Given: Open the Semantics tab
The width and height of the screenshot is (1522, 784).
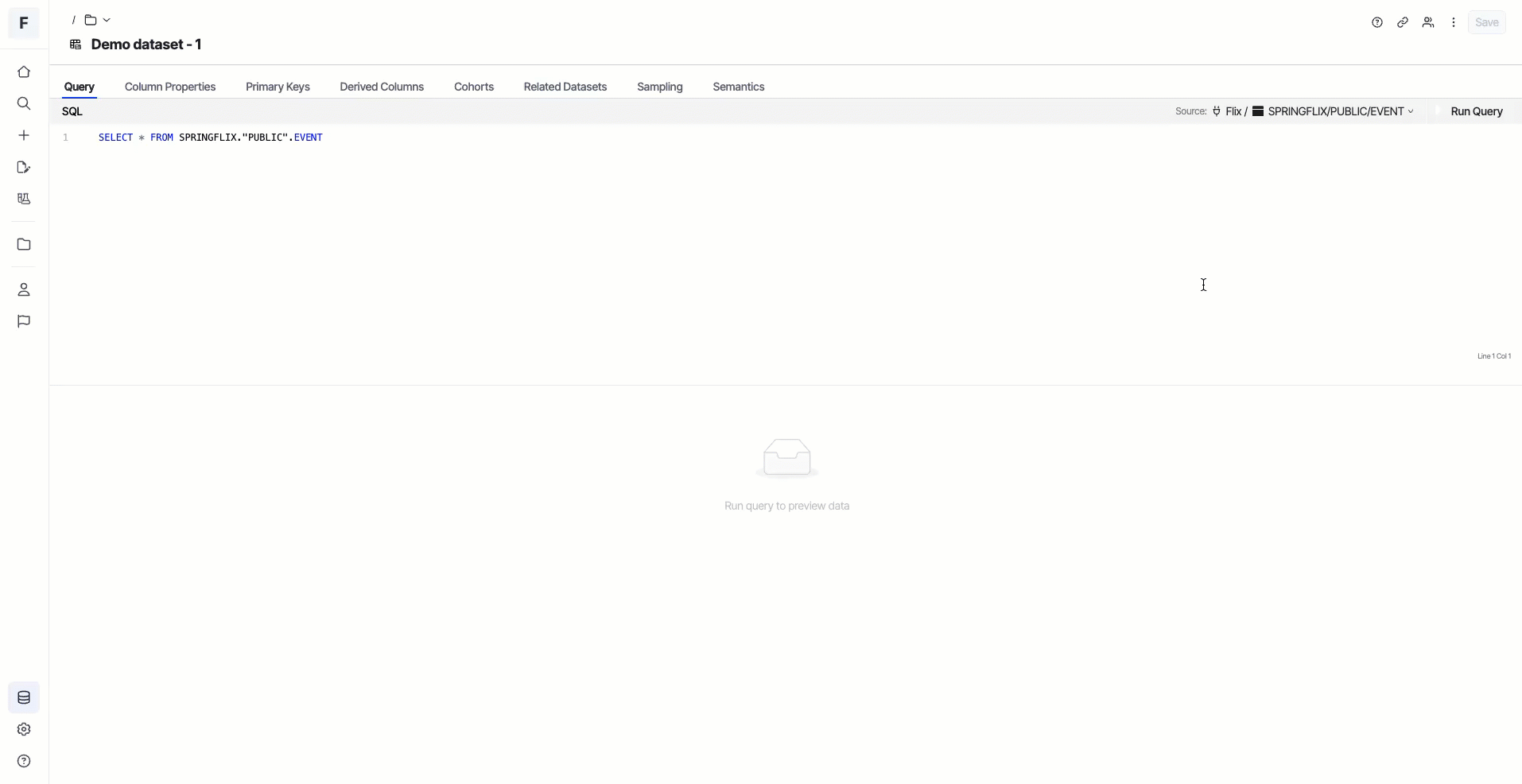Looking at the screenshot, I should click(739, 87).
